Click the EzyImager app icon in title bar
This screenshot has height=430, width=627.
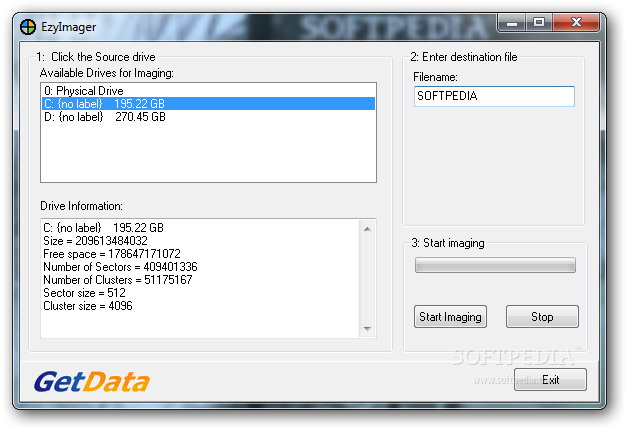[28, 27]
